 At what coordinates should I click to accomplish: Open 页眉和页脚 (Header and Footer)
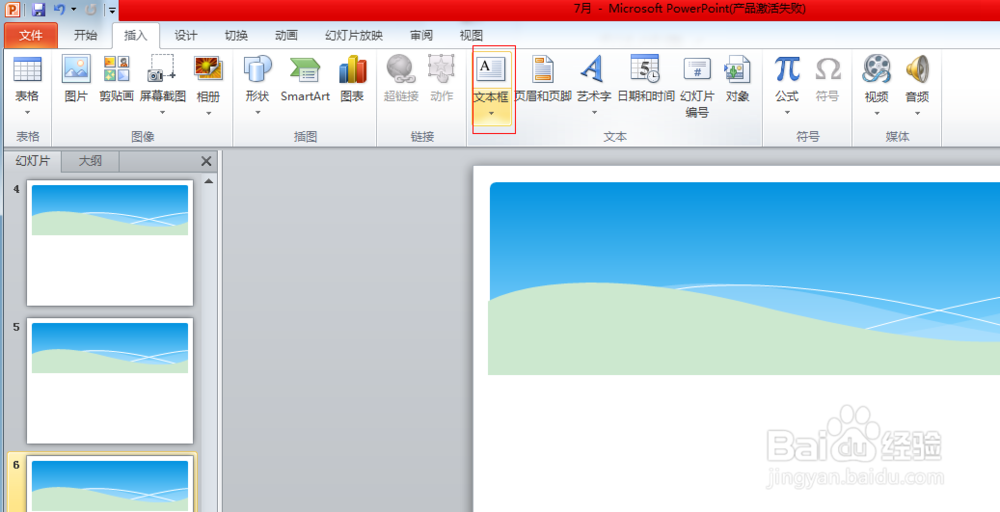tap(543, 79)
